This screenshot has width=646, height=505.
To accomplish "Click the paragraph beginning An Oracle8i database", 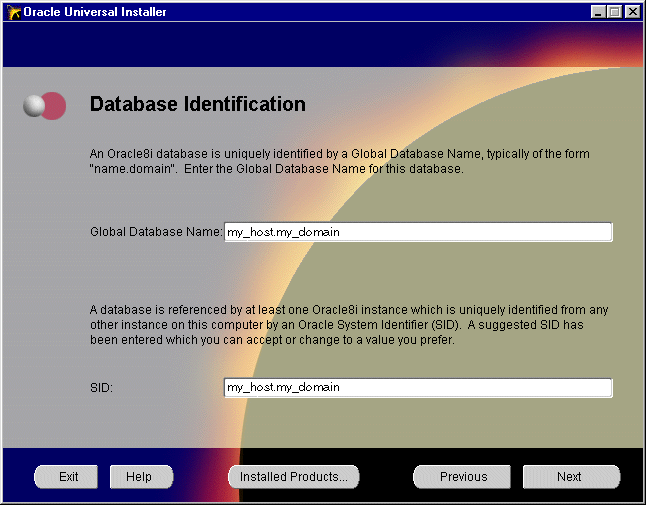I will click(339, 161).
